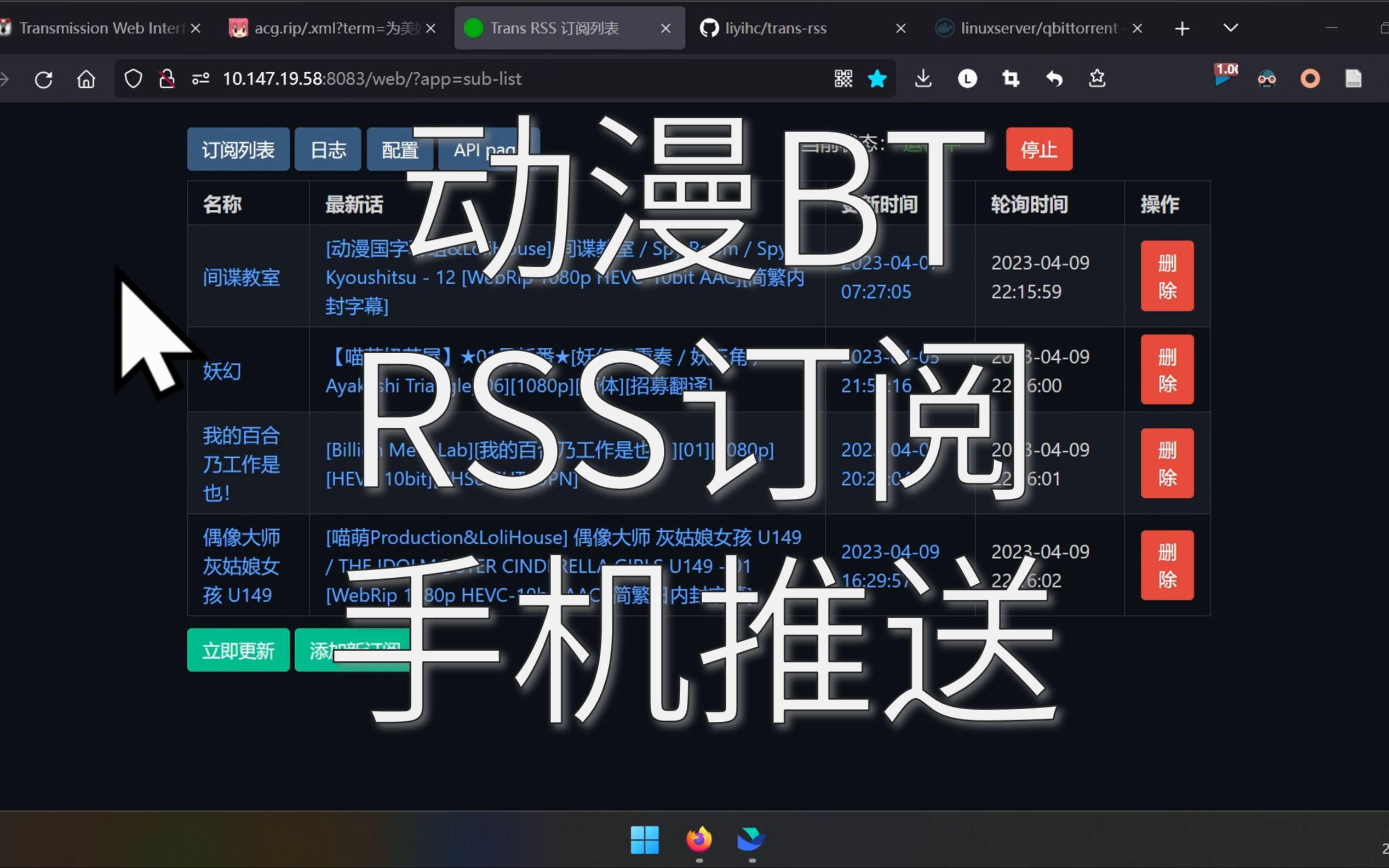This screenshot has height=868, width=1389.
Task: Open the blue bird app on taskbar
Action: (x=751, y=840)
